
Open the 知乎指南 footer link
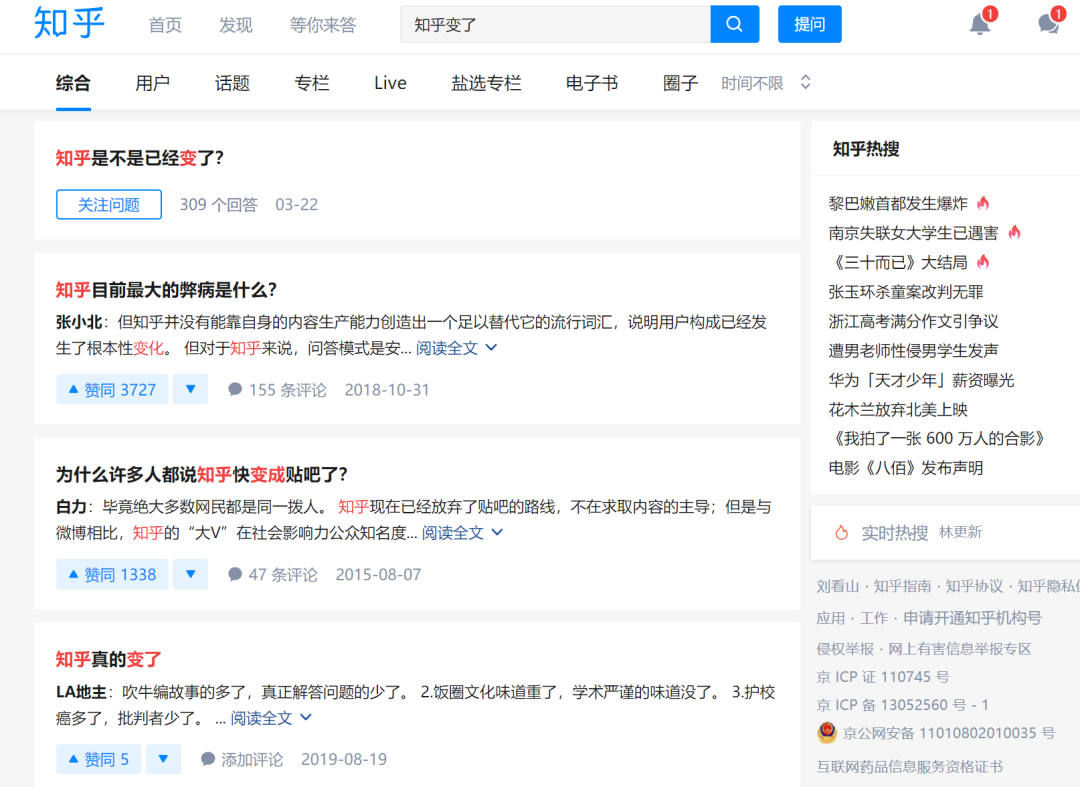point(902,586)
